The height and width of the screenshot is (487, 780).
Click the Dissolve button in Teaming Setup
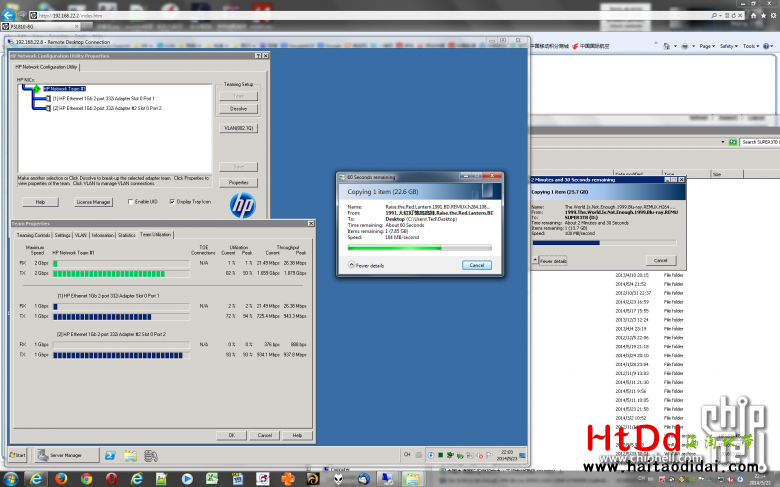pyautogui.click(x=238, y=108)
